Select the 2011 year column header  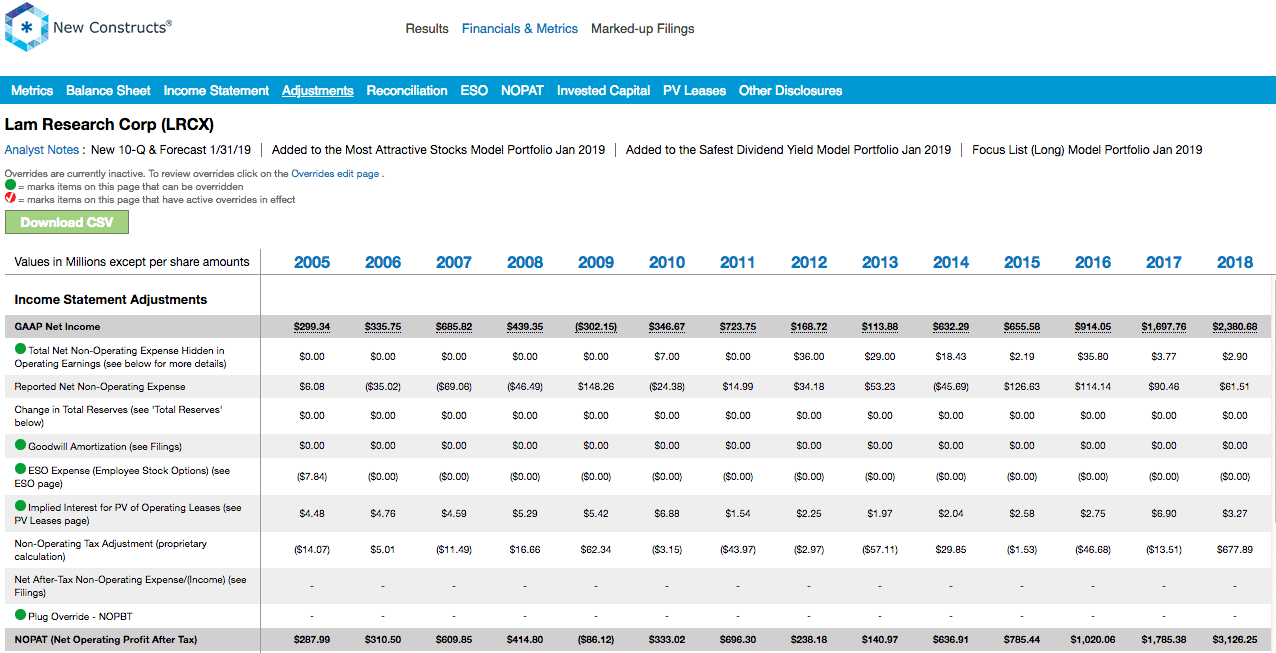tap(738, 262)
